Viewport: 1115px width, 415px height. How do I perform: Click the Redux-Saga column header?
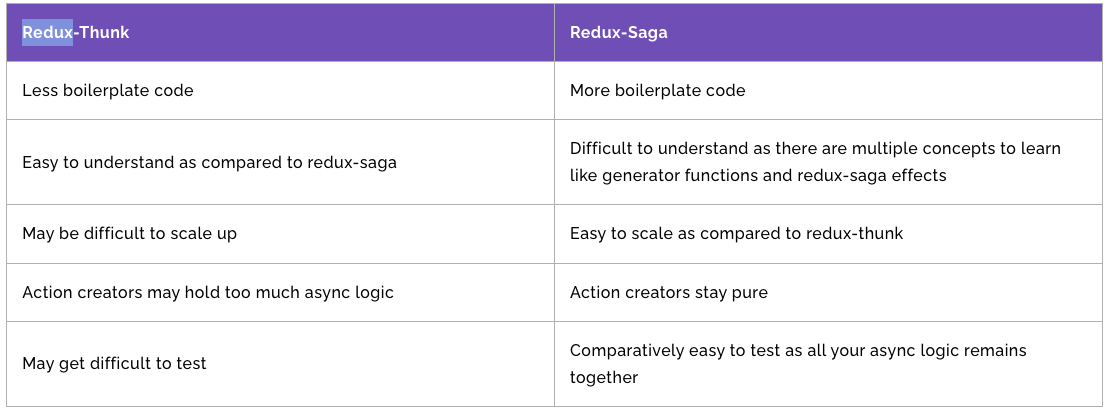point(828,33)
